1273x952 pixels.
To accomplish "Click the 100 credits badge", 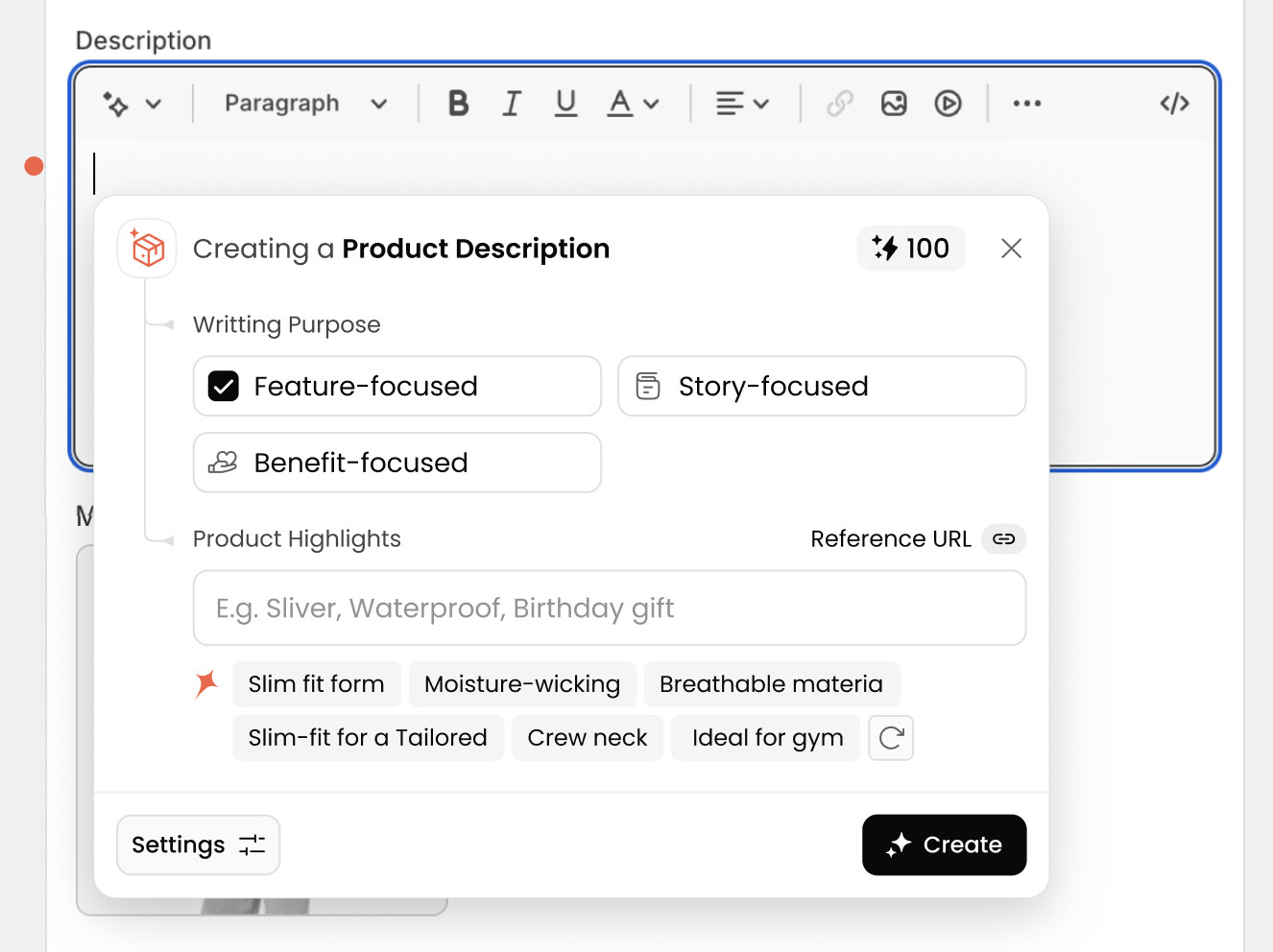I will coord(911,249).
